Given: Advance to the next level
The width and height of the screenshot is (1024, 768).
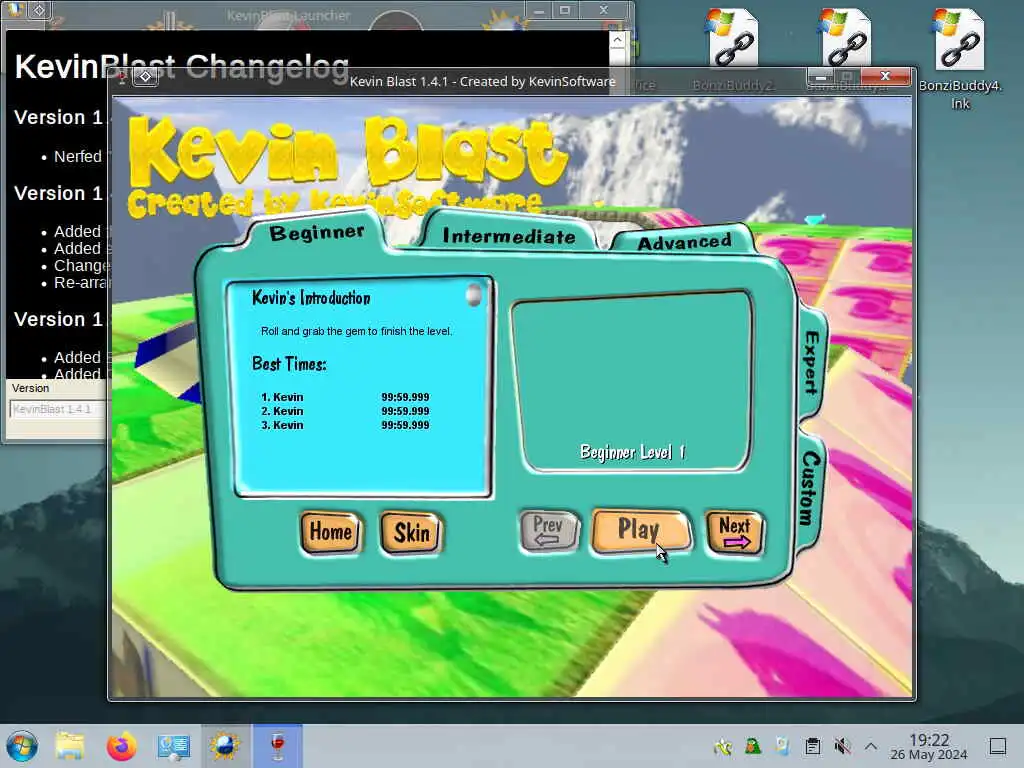Looking at the screenshot, I should click(735, 532).
